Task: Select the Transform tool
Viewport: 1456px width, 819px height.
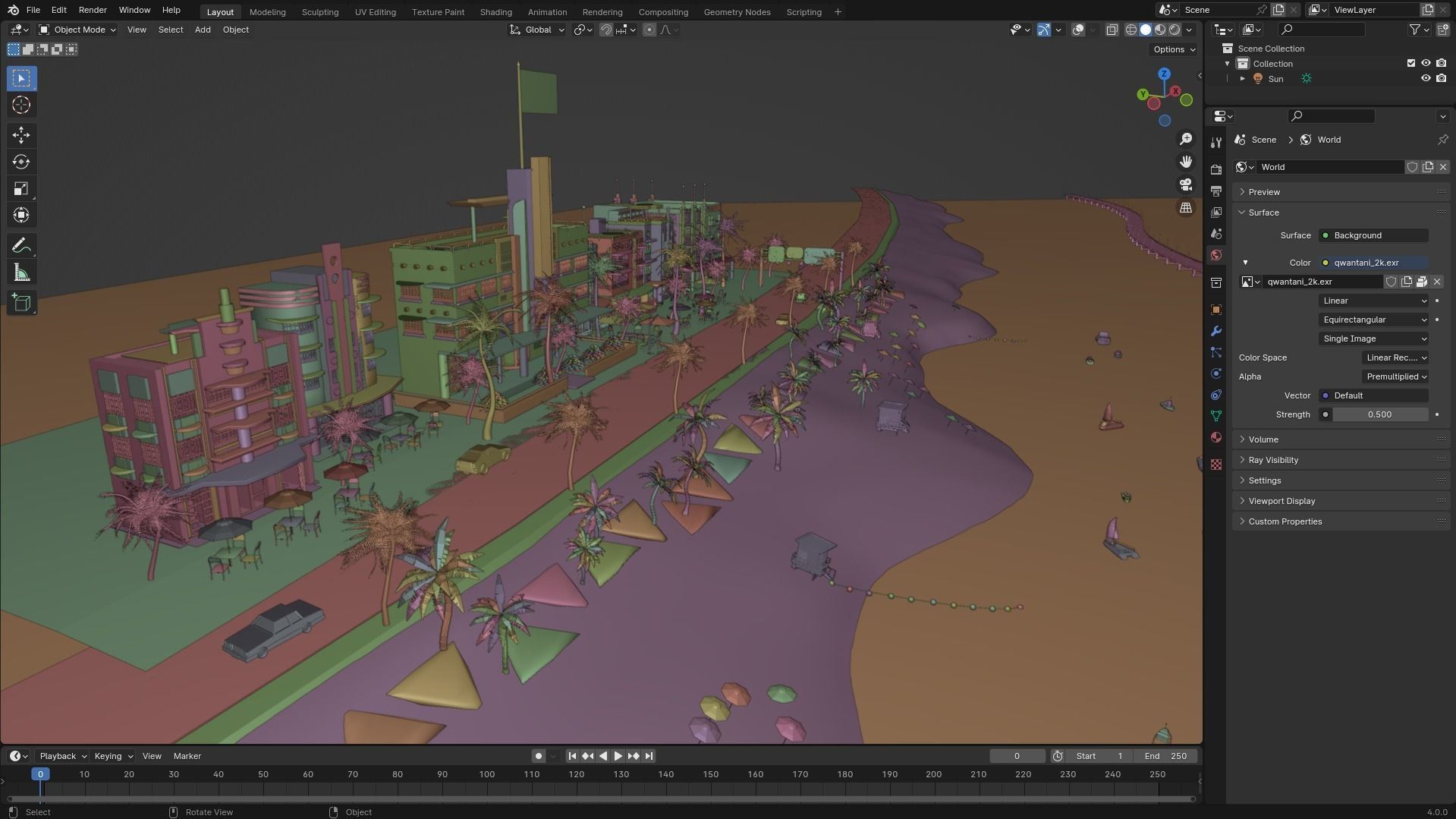Action: pyautogui.click(x=21, y=215)
